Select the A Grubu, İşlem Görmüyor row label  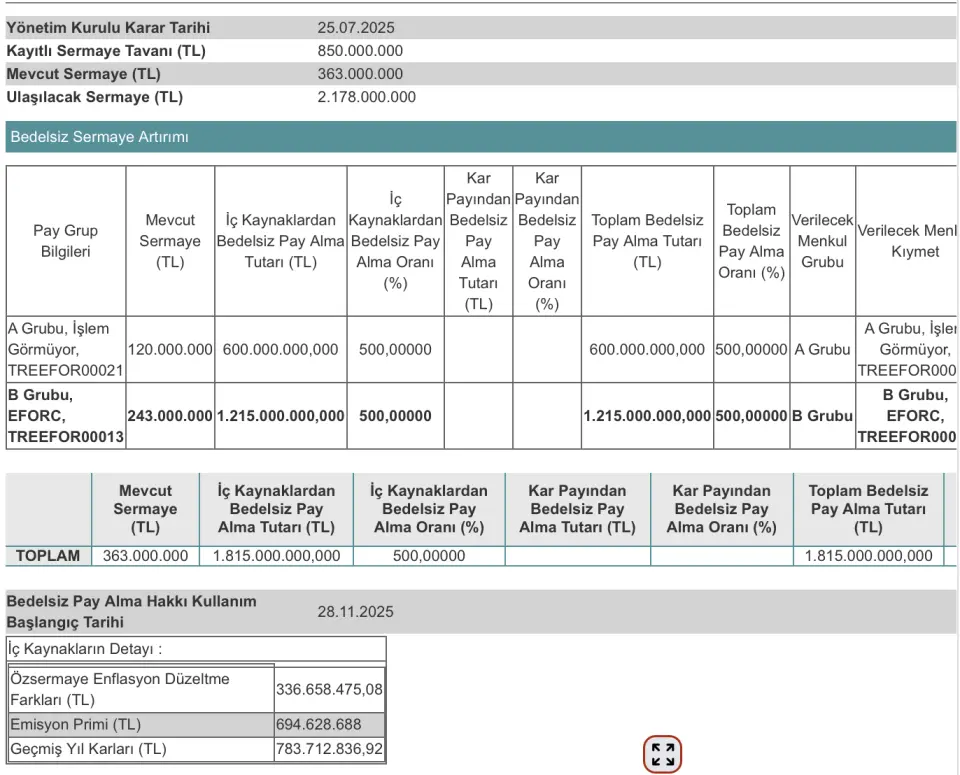point(59,349)
